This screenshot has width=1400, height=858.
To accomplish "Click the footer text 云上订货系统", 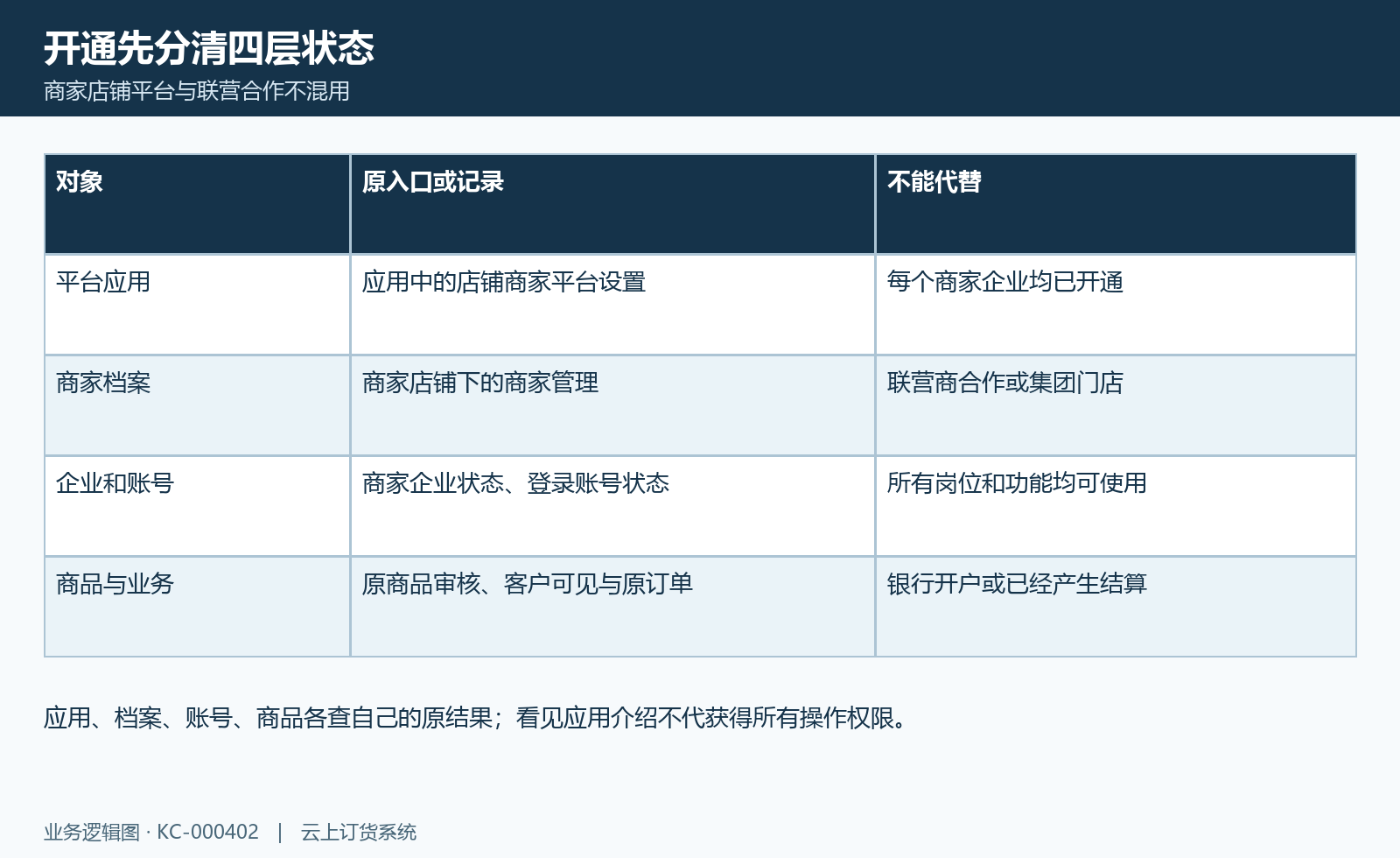I will pos(359,832).
